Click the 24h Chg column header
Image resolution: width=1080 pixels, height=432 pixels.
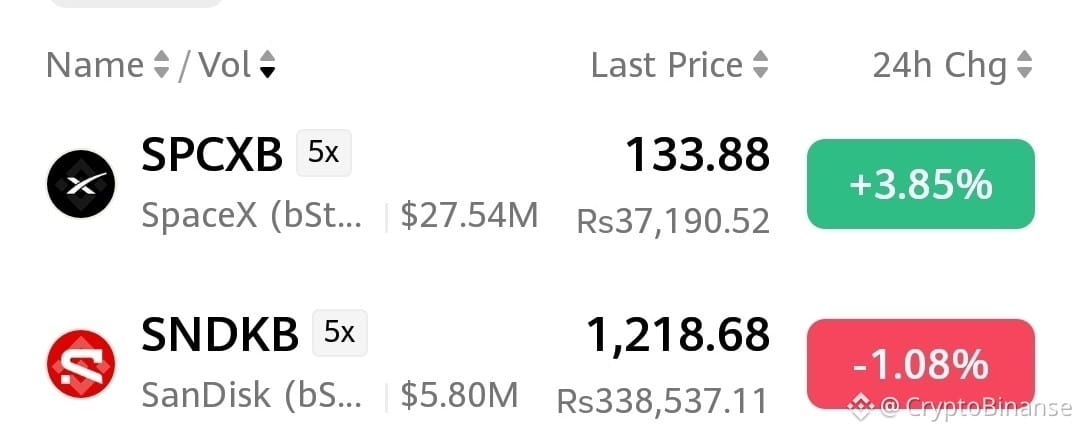point(940,65)
